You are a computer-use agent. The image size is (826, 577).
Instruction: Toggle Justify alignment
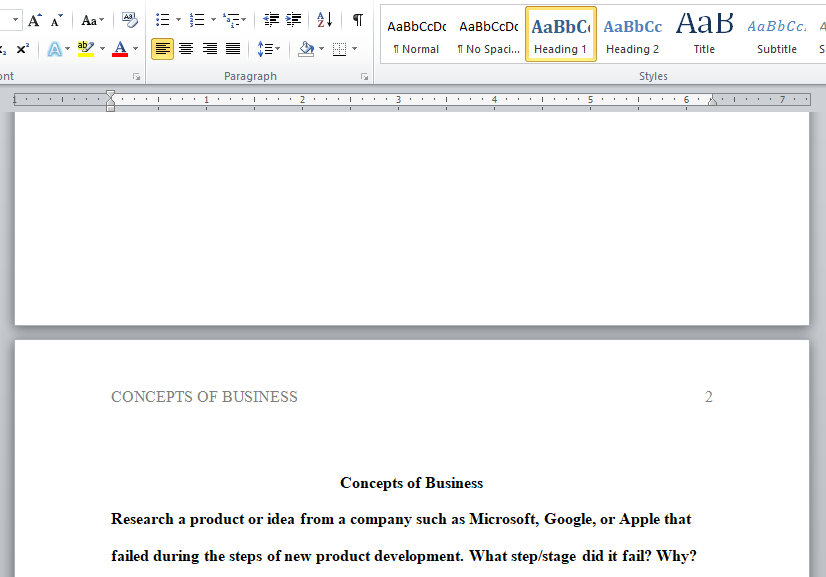coord(233,49)
